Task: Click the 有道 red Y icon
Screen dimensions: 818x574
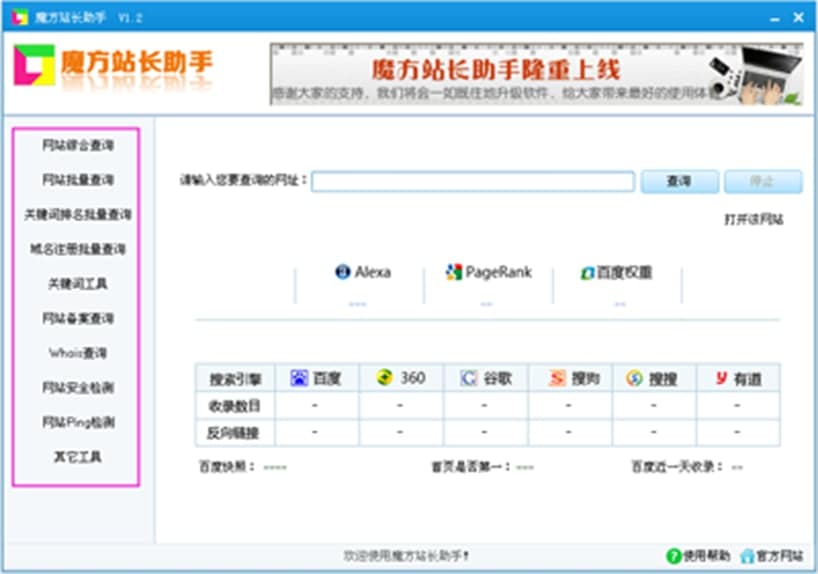Action: 721,378
